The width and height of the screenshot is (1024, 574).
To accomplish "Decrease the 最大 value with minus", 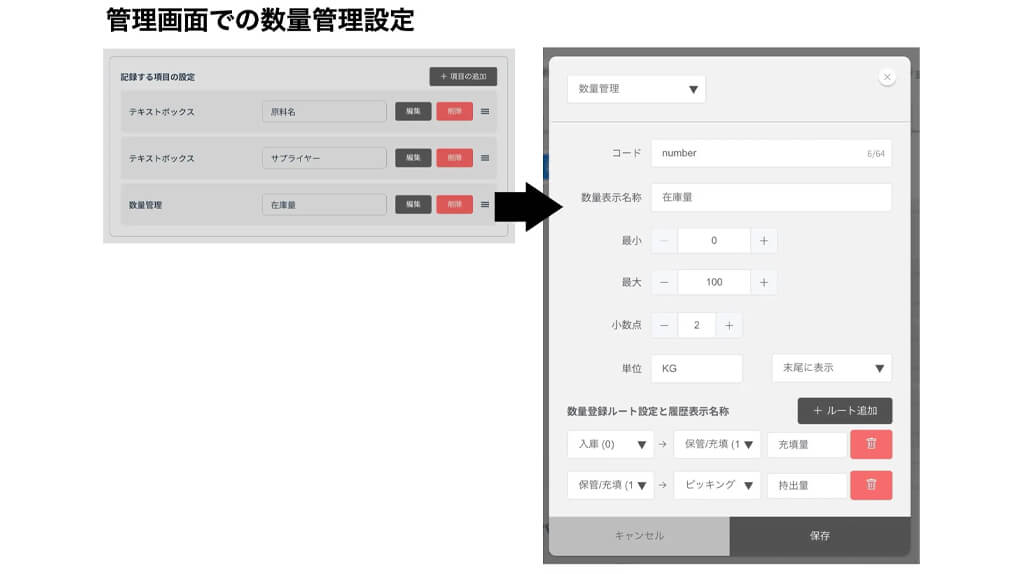I will [664, 283].
